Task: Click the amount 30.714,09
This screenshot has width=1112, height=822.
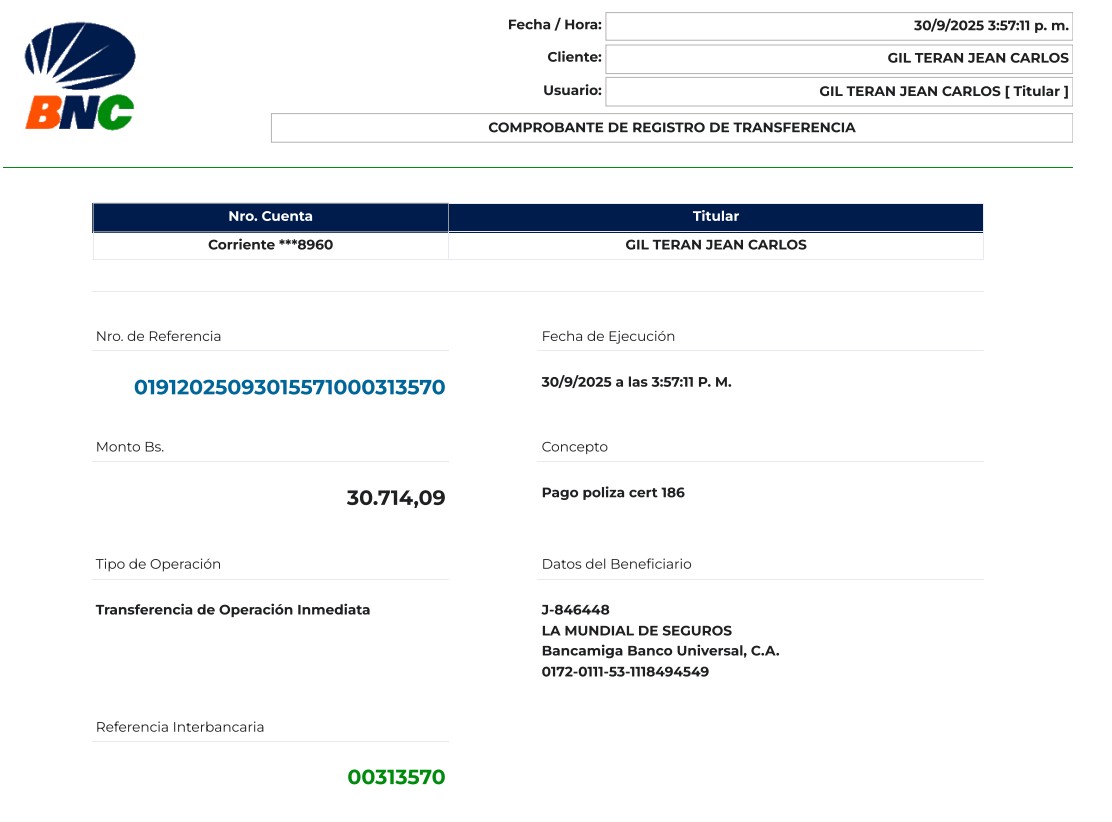Action: point(395,498)
